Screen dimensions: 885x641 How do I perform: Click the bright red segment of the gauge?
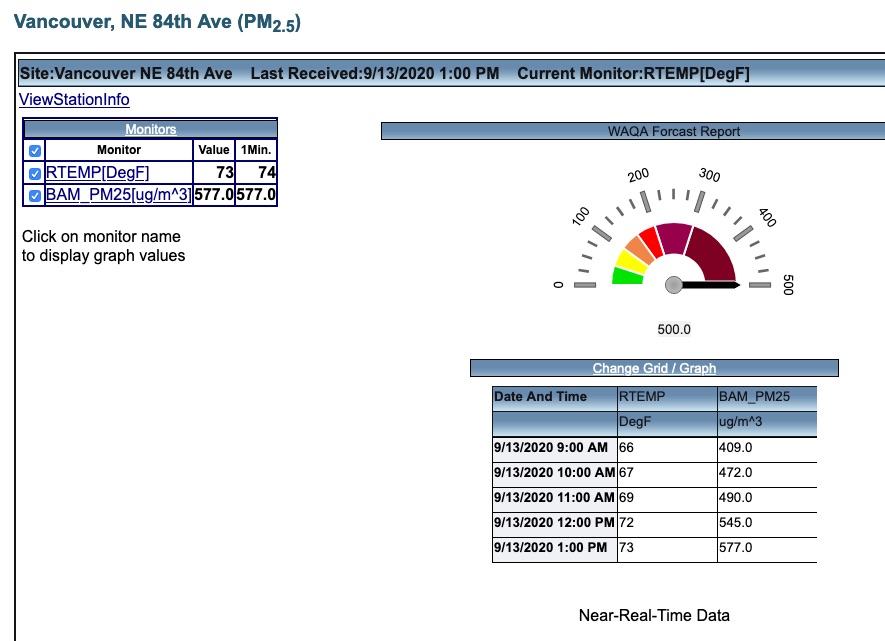[x=651, y=242]
